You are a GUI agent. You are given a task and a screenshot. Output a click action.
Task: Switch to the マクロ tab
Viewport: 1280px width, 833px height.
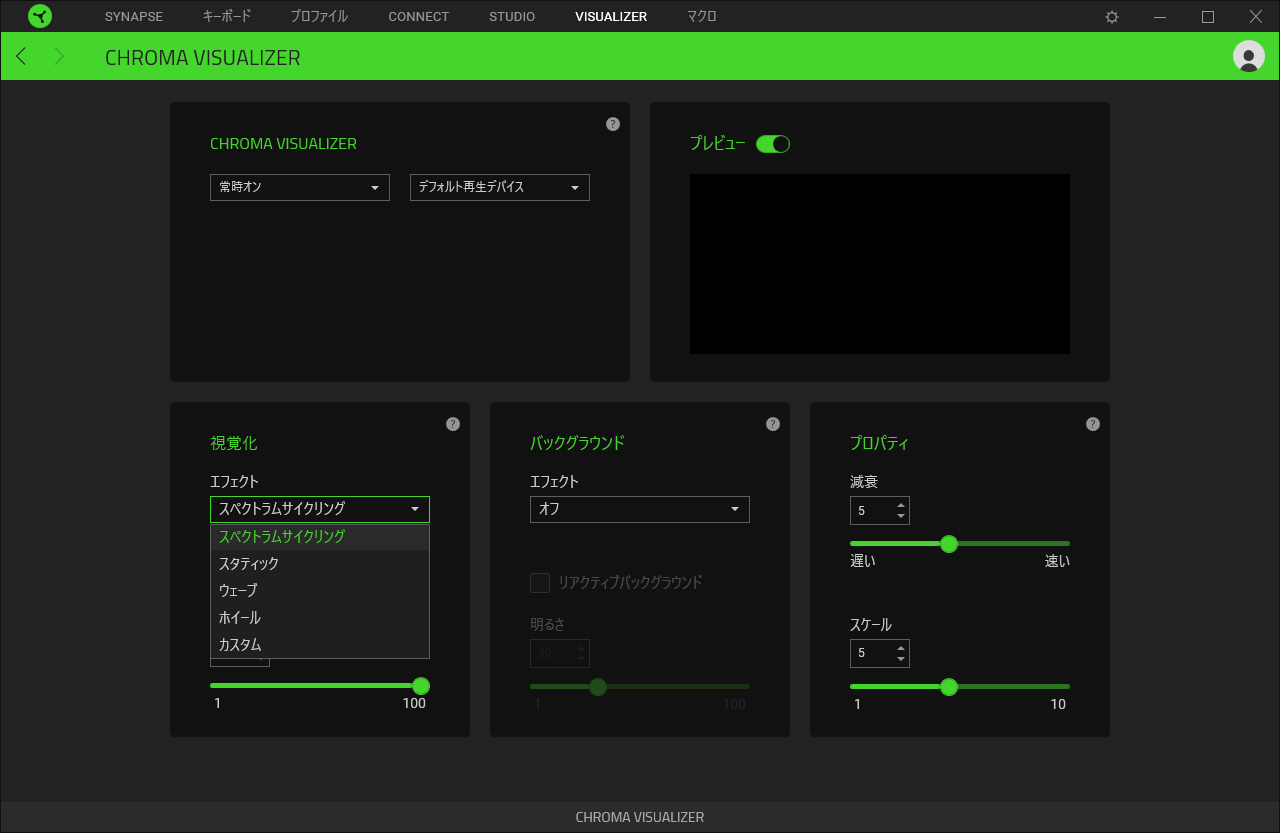pos(702,17)
